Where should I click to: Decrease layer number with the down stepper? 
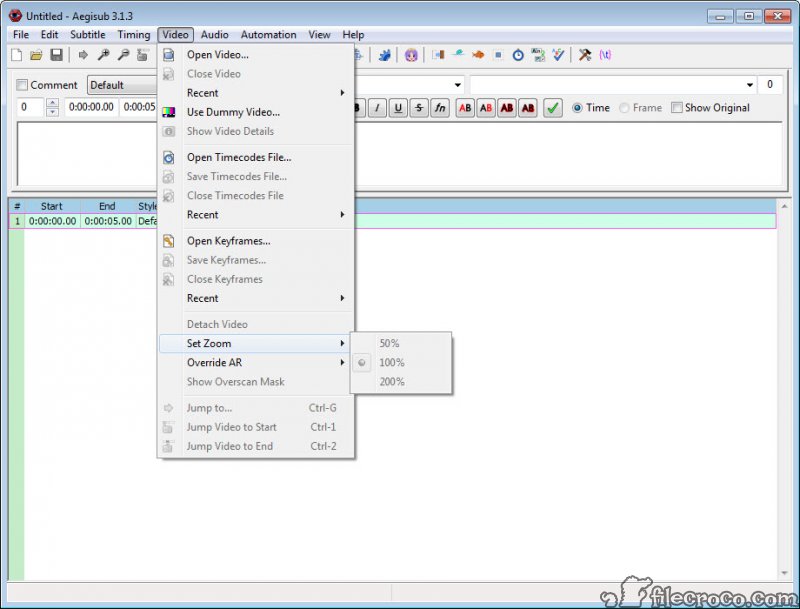tap(52, 112)
